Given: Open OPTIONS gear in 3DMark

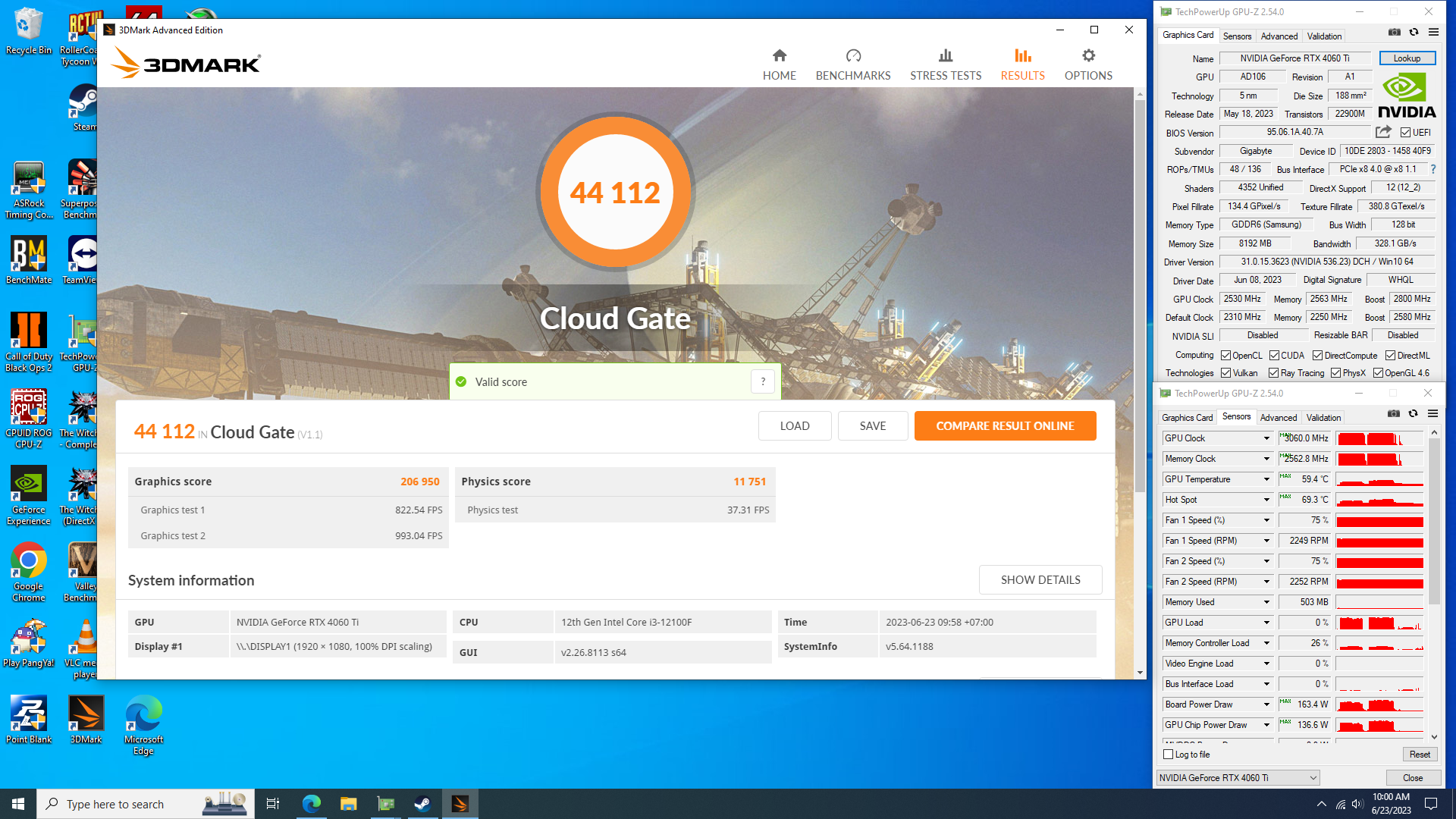Looking at the screenshot, I should (x=1088, y=65).
